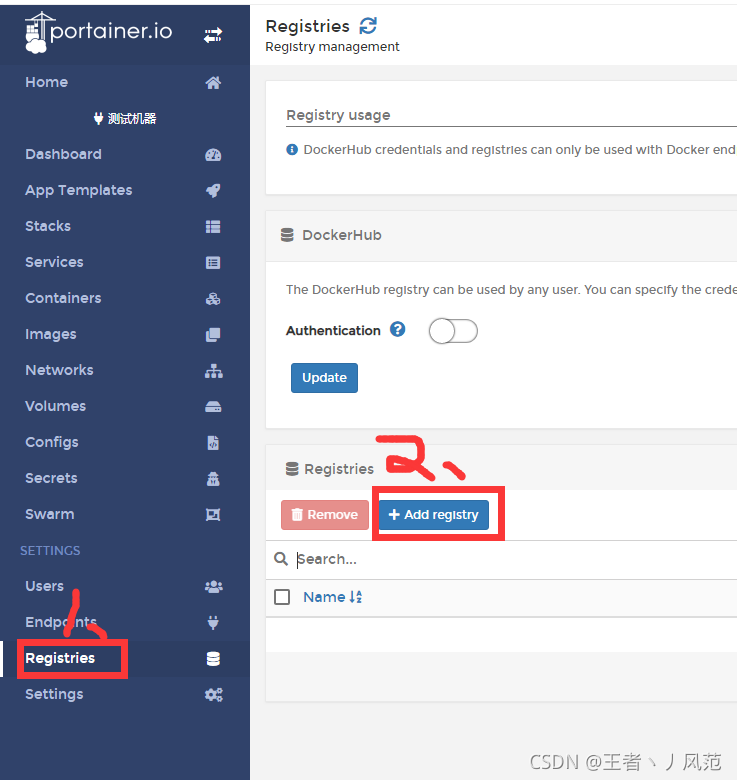Click the Containers cubes icon

click(213, 299)
